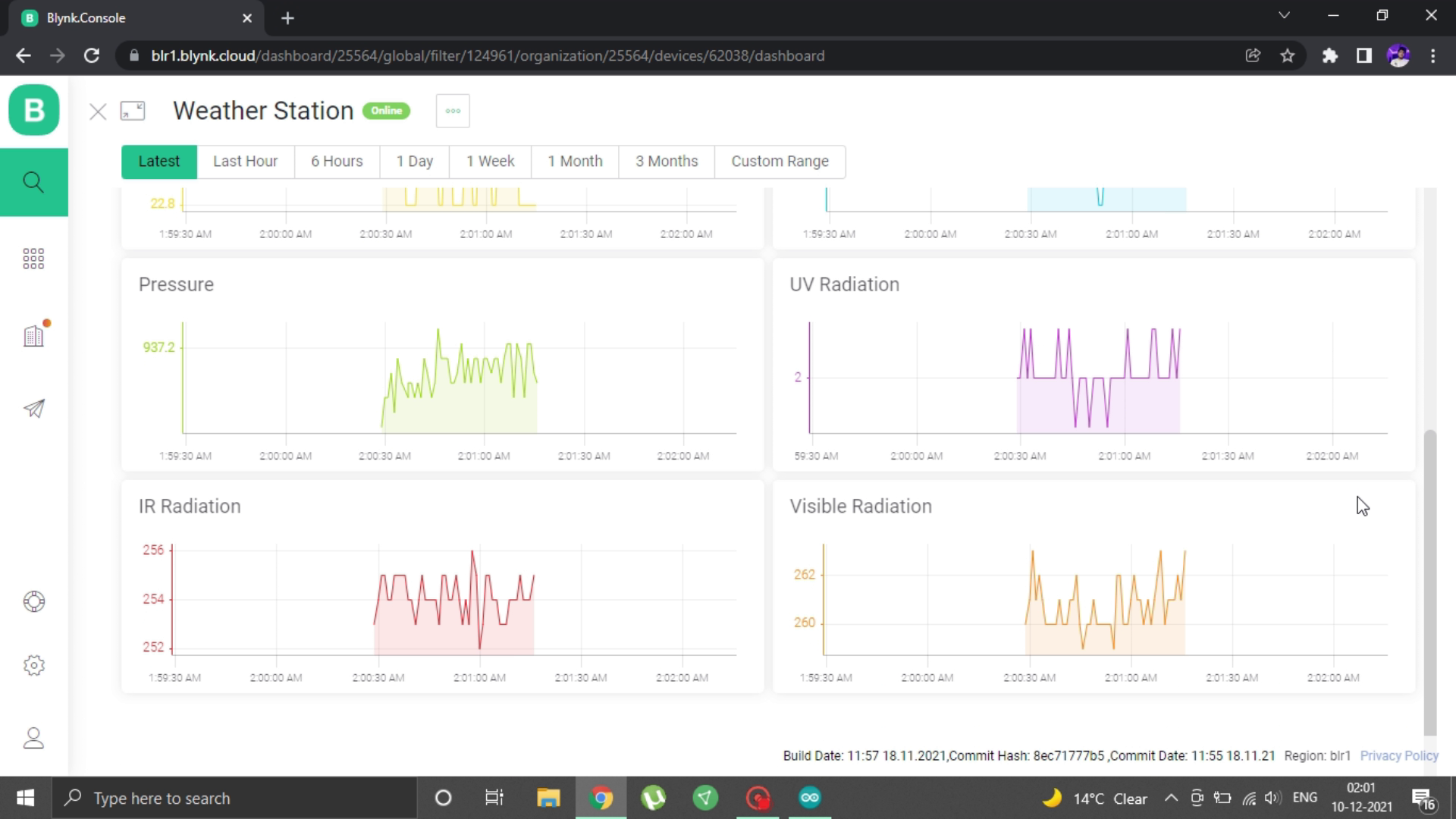Viewport: 1456px width, 819px height.
Task: Bookmark this page with star icon
Action: 1288,55
